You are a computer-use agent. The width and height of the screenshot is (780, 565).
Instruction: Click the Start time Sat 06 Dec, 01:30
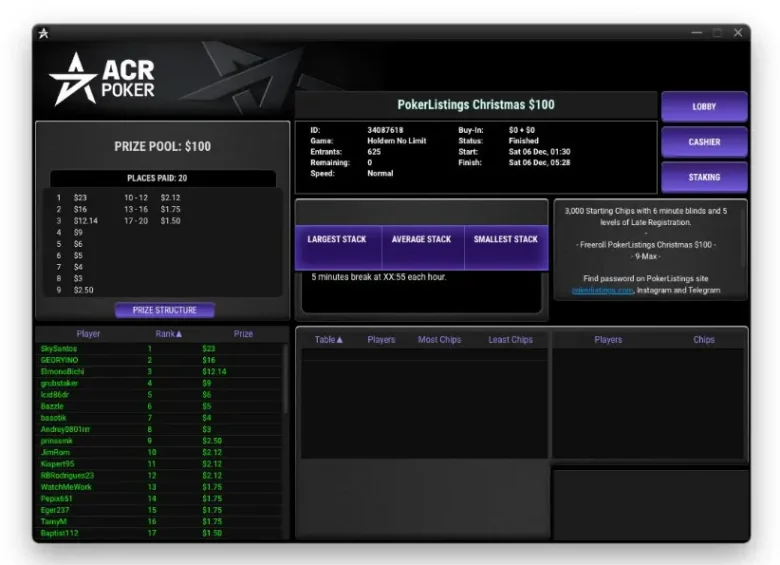pyautogui.click(x=539, y=152)
